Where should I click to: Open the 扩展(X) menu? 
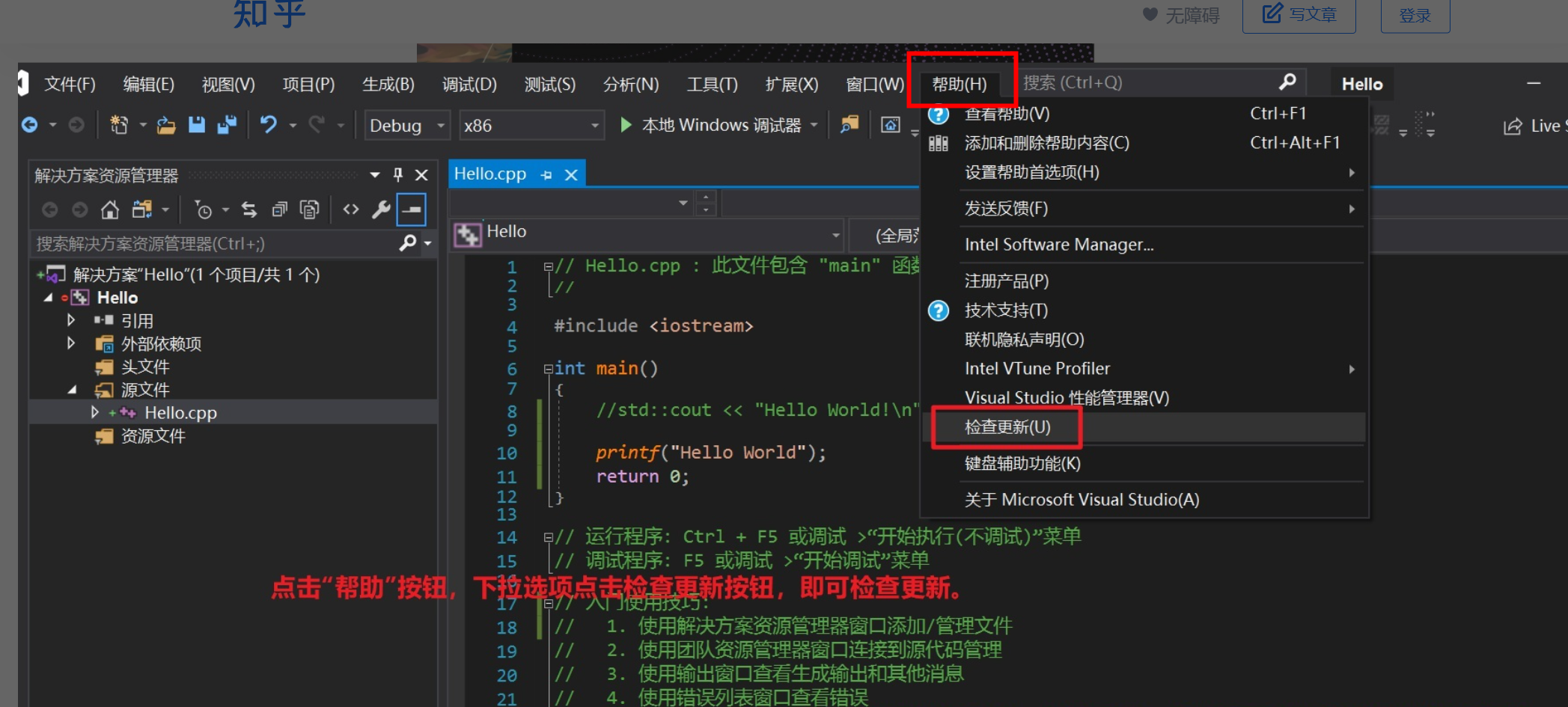[x=792, y=85]
